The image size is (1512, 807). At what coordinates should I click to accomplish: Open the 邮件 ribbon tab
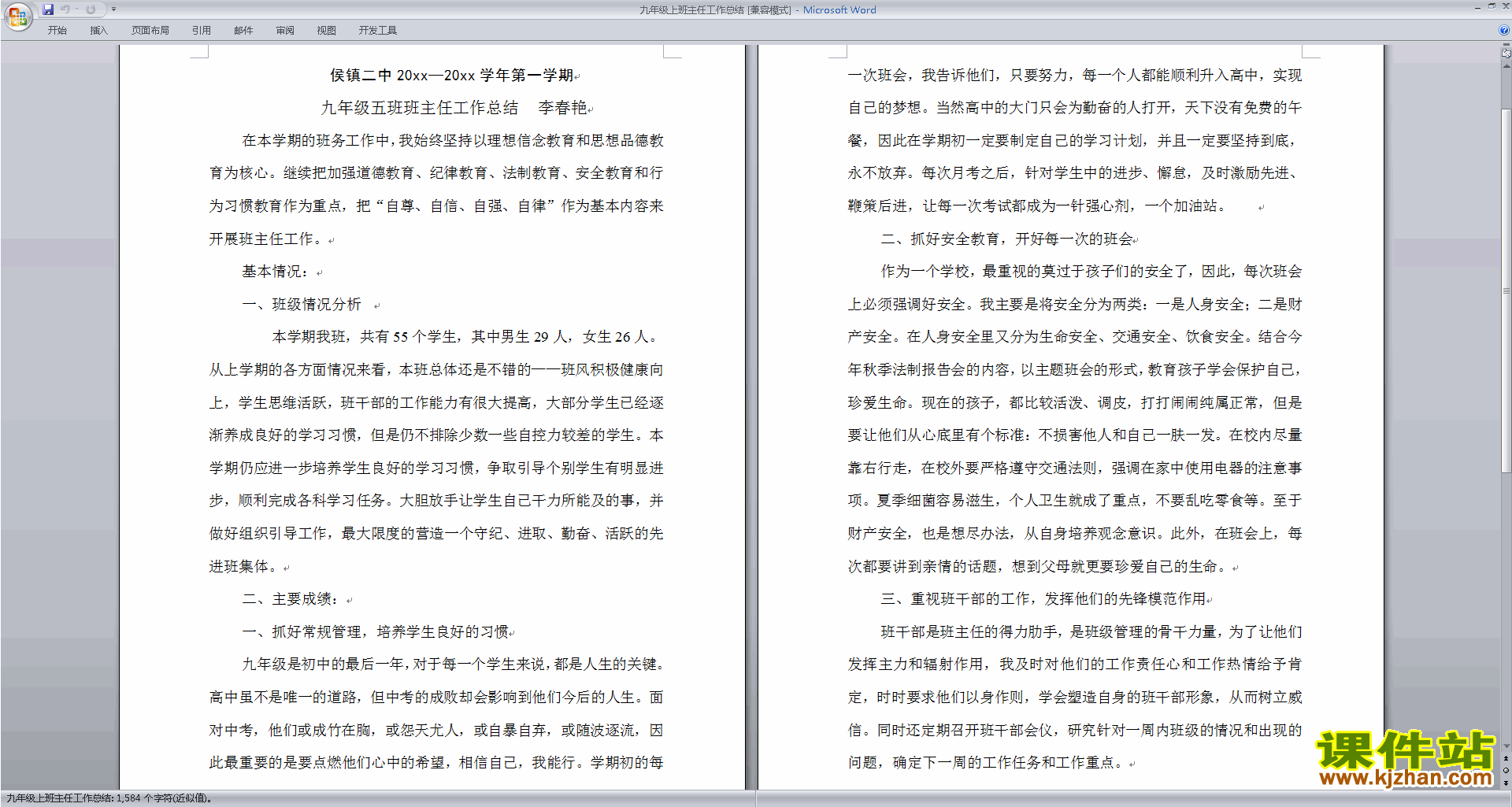click(x=243, y=31)
